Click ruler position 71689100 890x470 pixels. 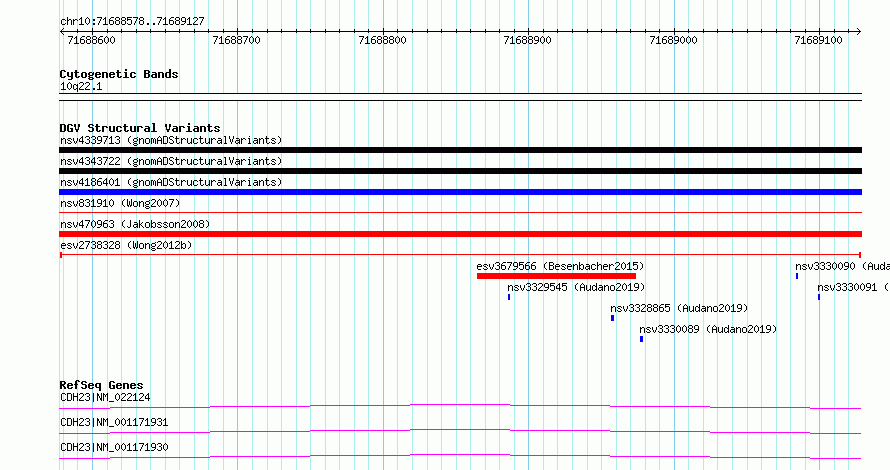(818, 40)
